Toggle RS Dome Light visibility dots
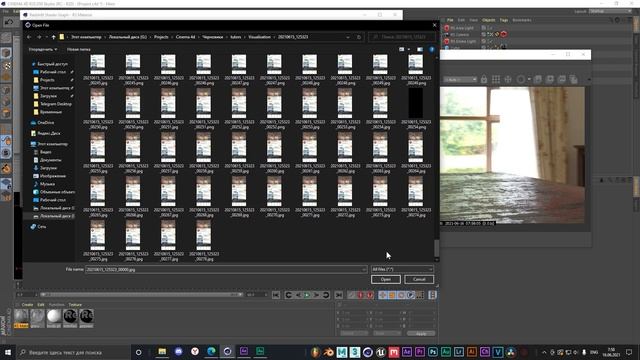This screenshot has width=640, height=360. click(489, 41)
